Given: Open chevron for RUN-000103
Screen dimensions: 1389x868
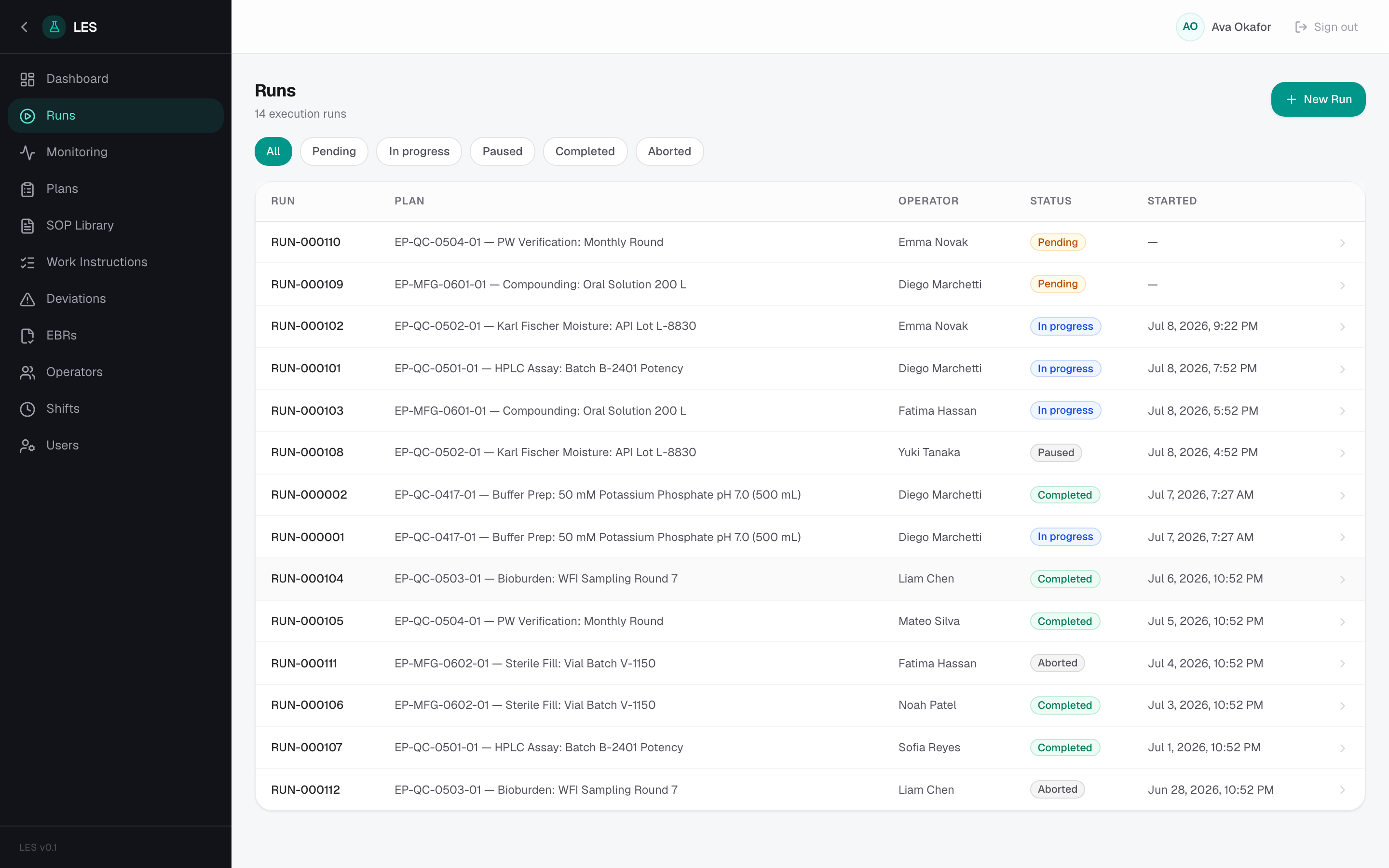Looking at the screenshot, I should [x=1342, y=411].
